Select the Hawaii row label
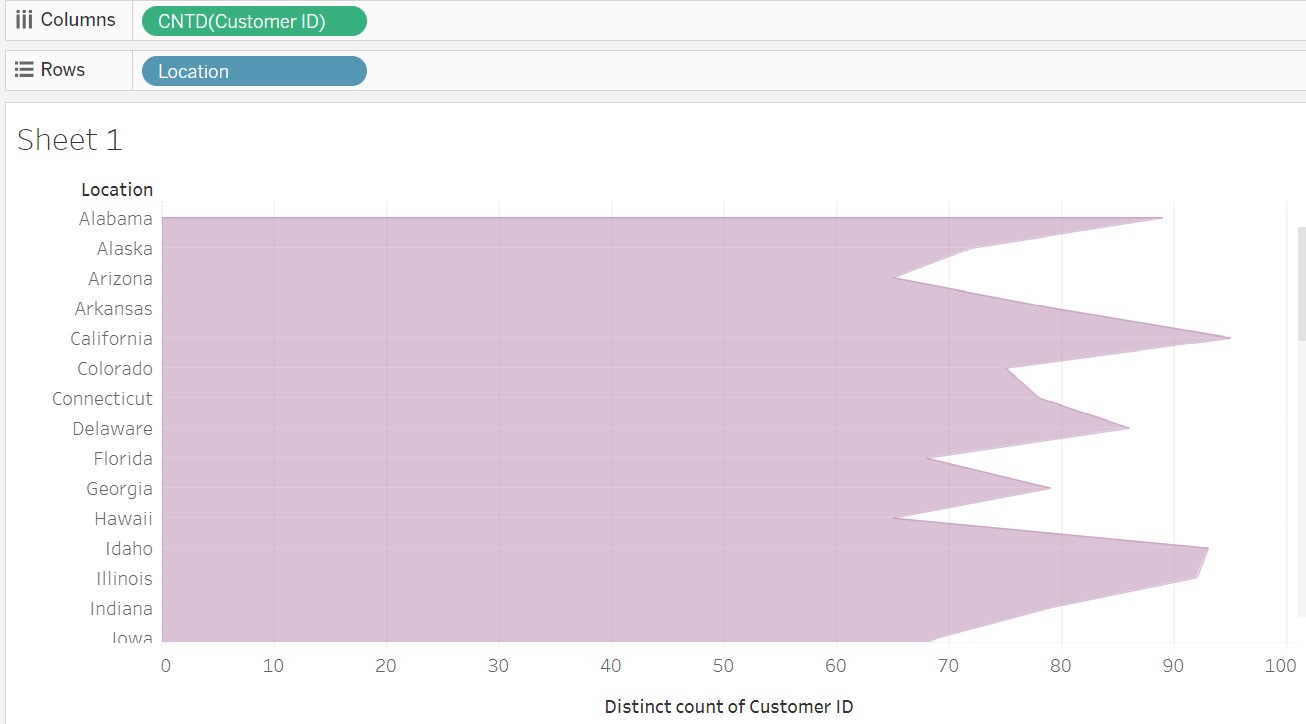 click(123, 519)
